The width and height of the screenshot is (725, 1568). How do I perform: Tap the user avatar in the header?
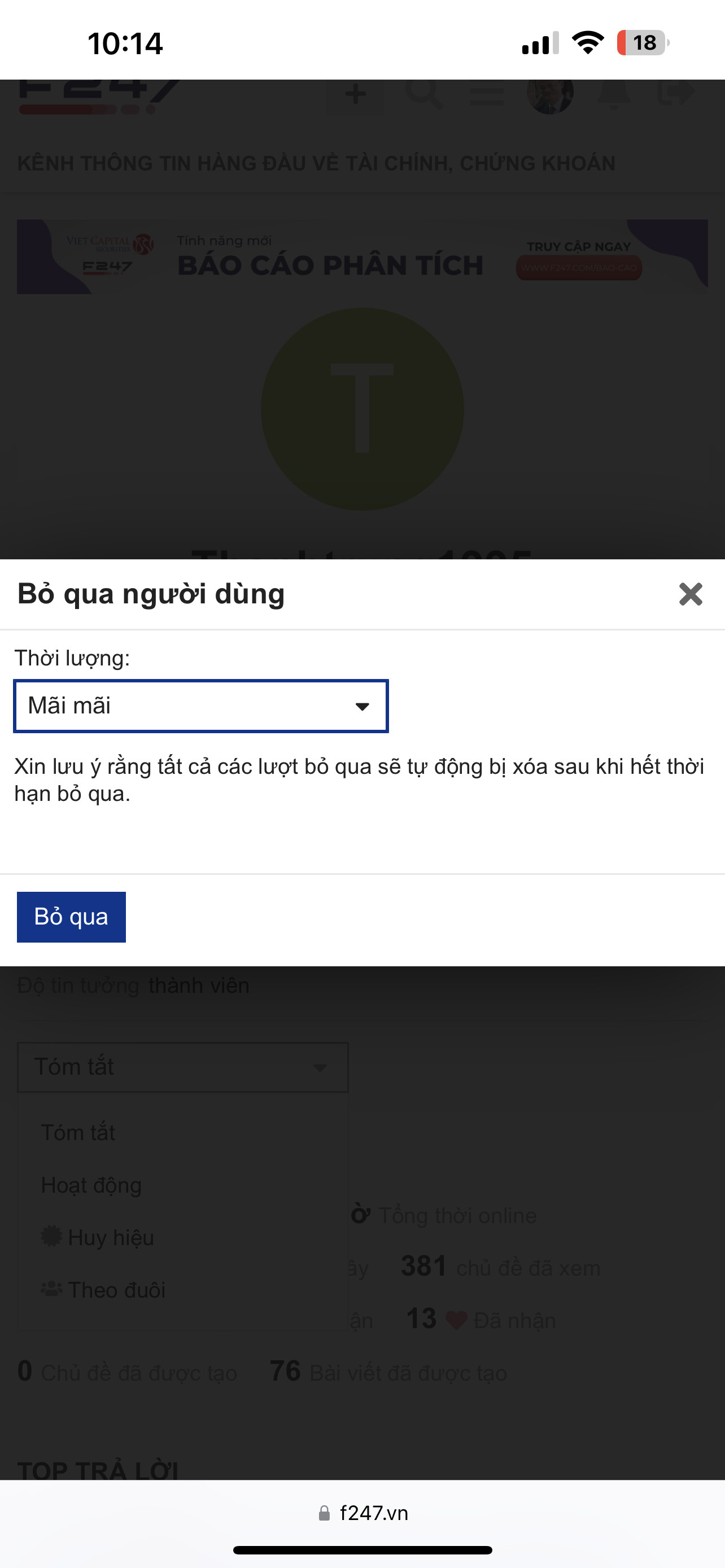(x=551, y=94)
